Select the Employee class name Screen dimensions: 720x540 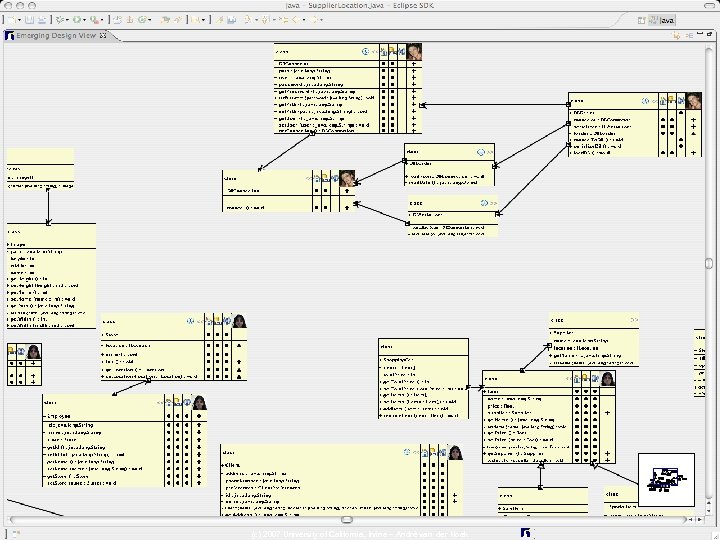[x=59, y=416]
